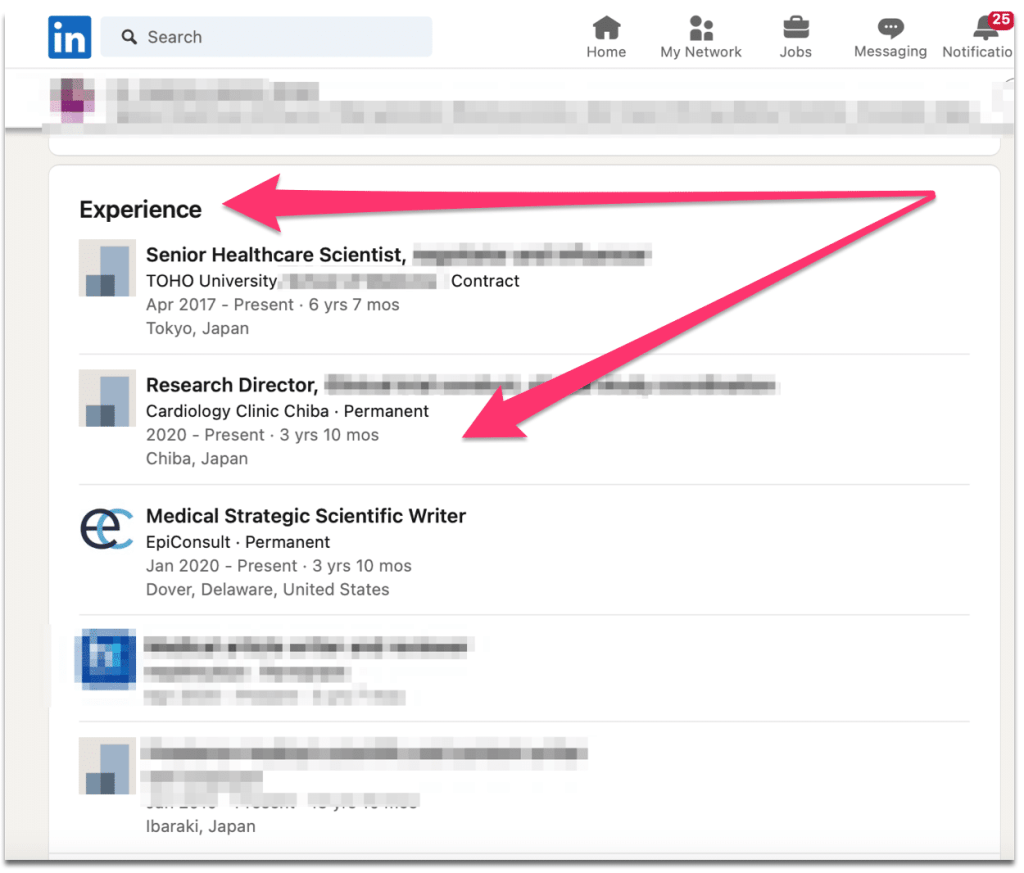Open Messaging chat bubble icon
This screenshot has width=1024, height=873.
click(890, 28)
